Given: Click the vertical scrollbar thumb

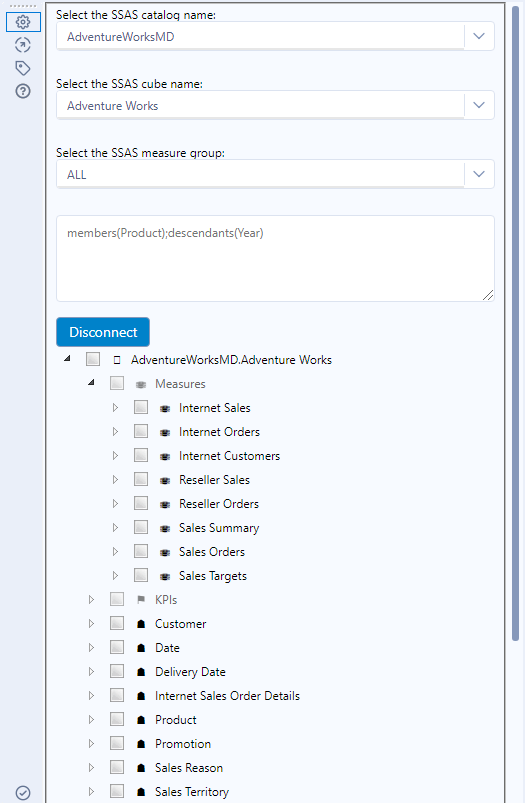Looking at the screenshot, I should [x=516, y=323].
